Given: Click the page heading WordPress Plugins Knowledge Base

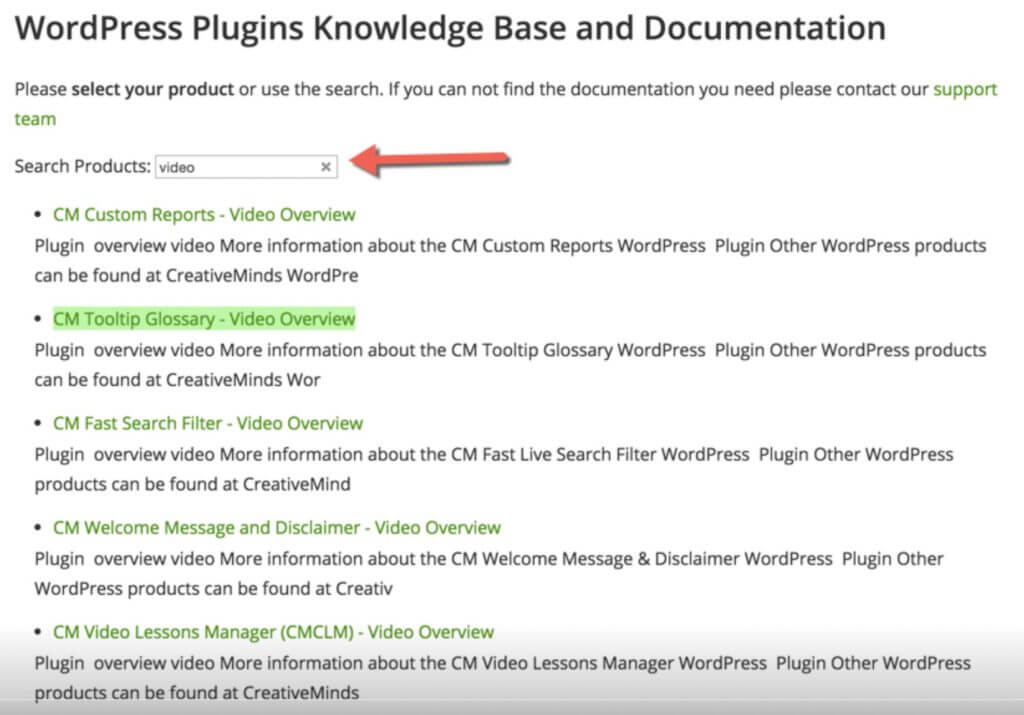Looking at the screenshot, I should tap(450, 27).
